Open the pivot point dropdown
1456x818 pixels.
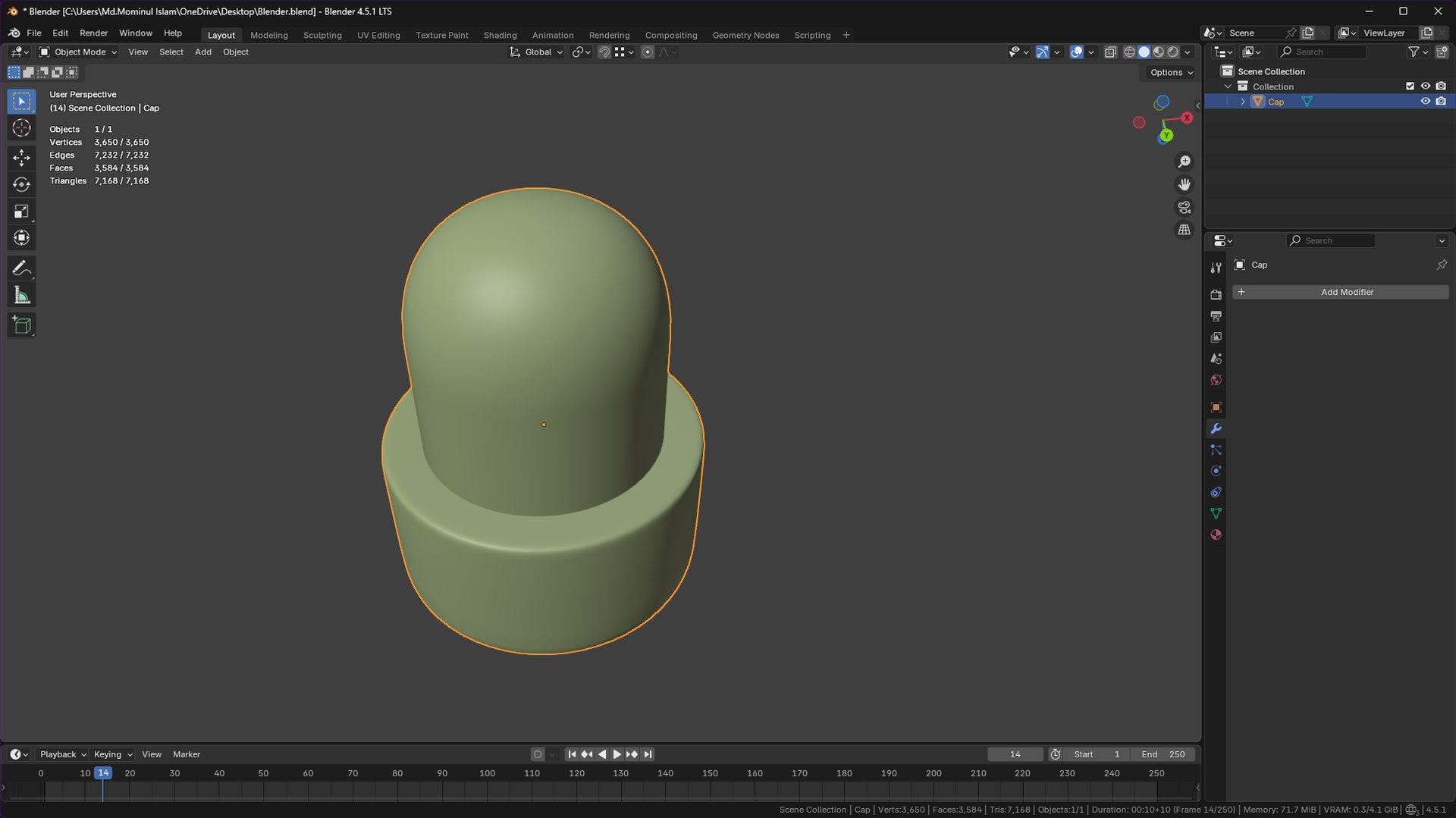(x=581, y=52)
